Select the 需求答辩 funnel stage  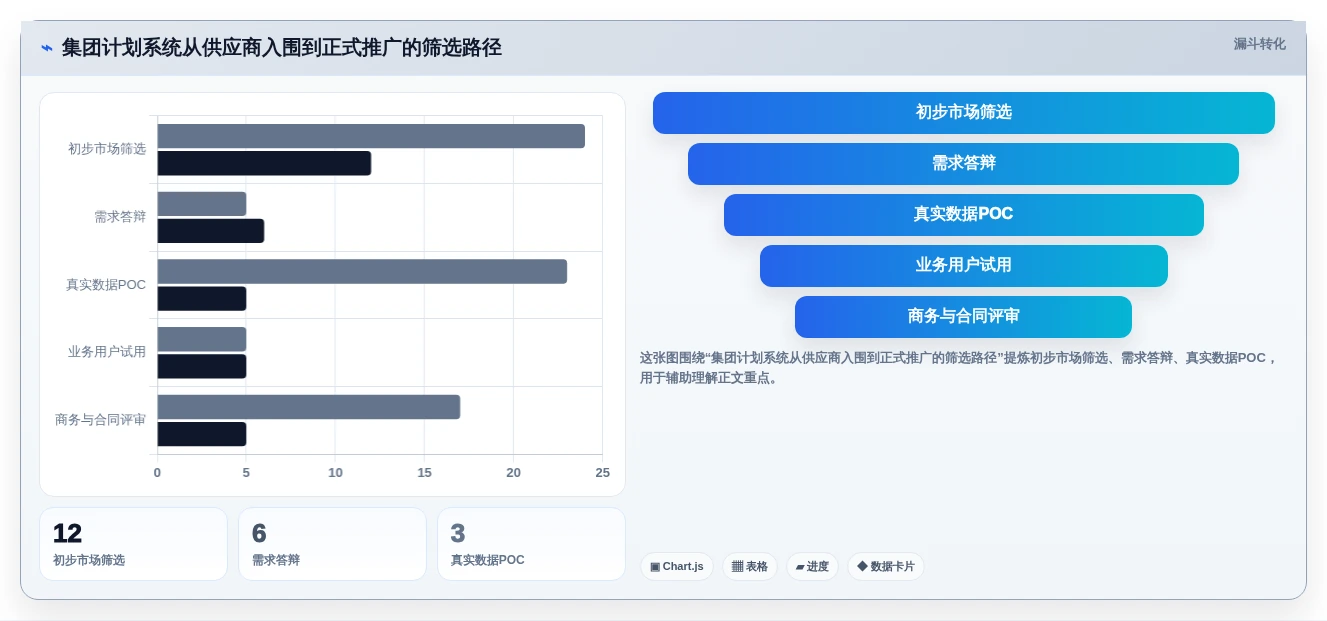964,164
